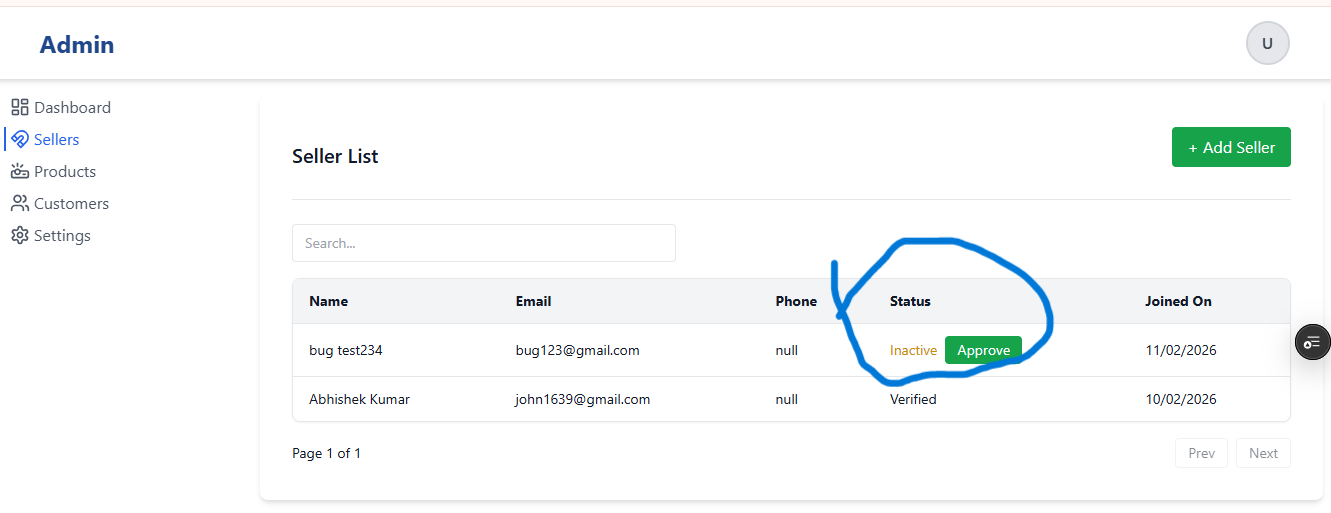Click the Sellers handshake icon
The height and width of the screenshot is (513, 1331).
tap(20, 139)
